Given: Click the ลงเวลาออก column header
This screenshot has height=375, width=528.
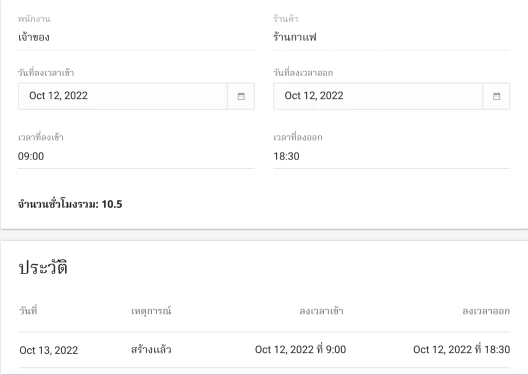Looking at the screenshot, I should tap(486, 311).
